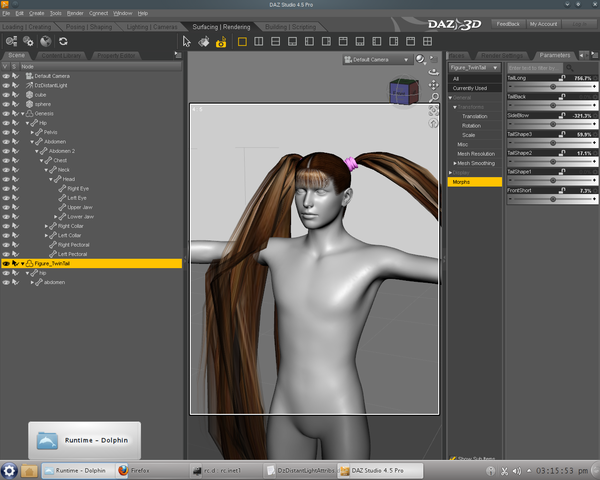Image resolution: width=600 pixels, height=480 pixels.
Task: Click the orbit camera icon beside viewport
Action: tap(434, 72)
